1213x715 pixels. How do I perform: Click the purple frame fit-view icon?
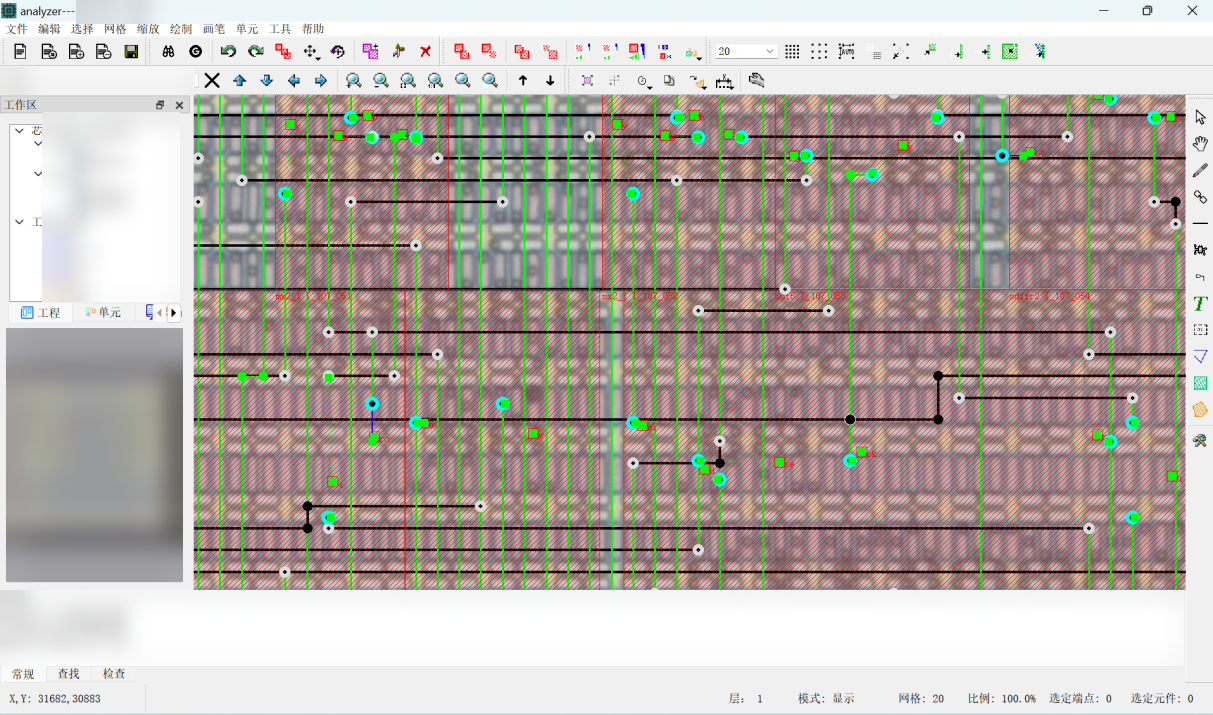[587, 81]
